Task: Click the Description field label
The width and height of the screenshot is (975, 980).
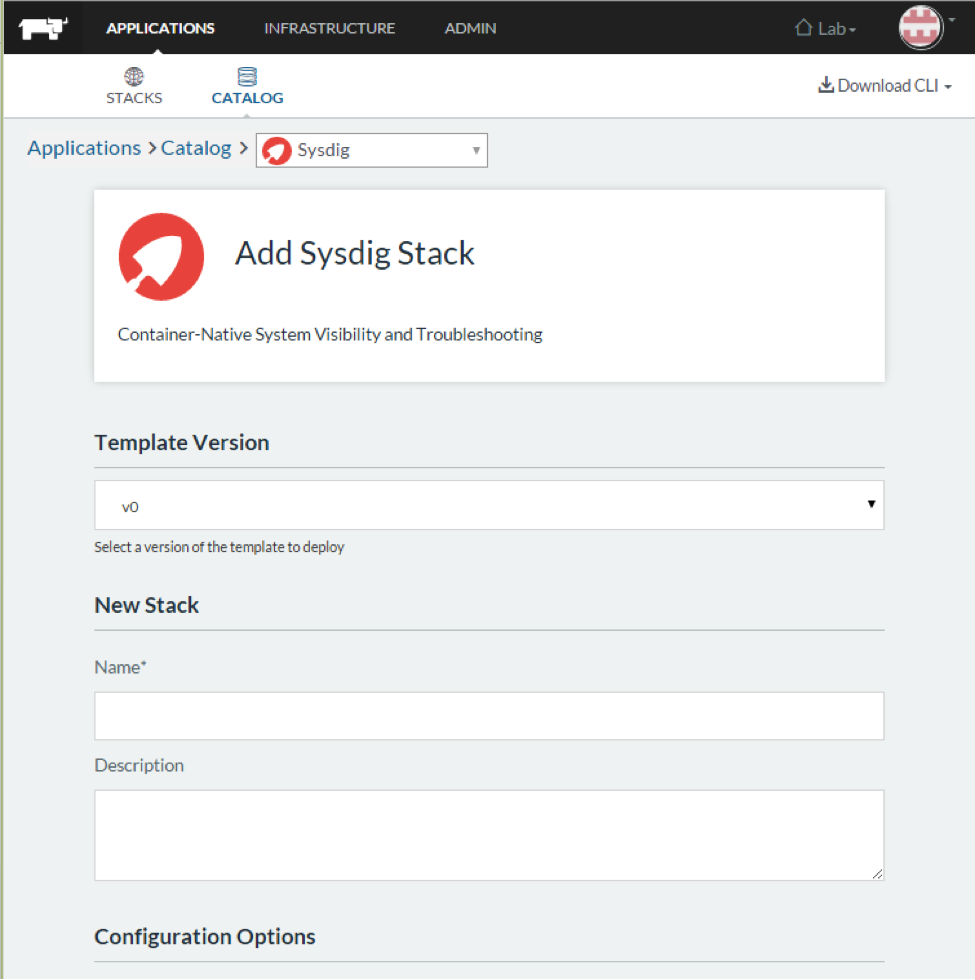Action: pyautogui.click(x=139, y=765)
